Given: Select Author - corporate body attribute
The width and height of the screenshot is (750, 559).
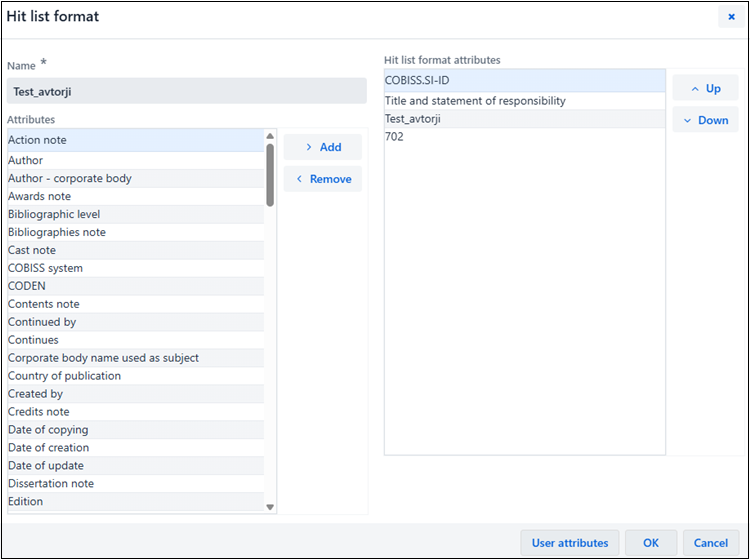Looking at the screenshot, I should [x=136, y=178].
